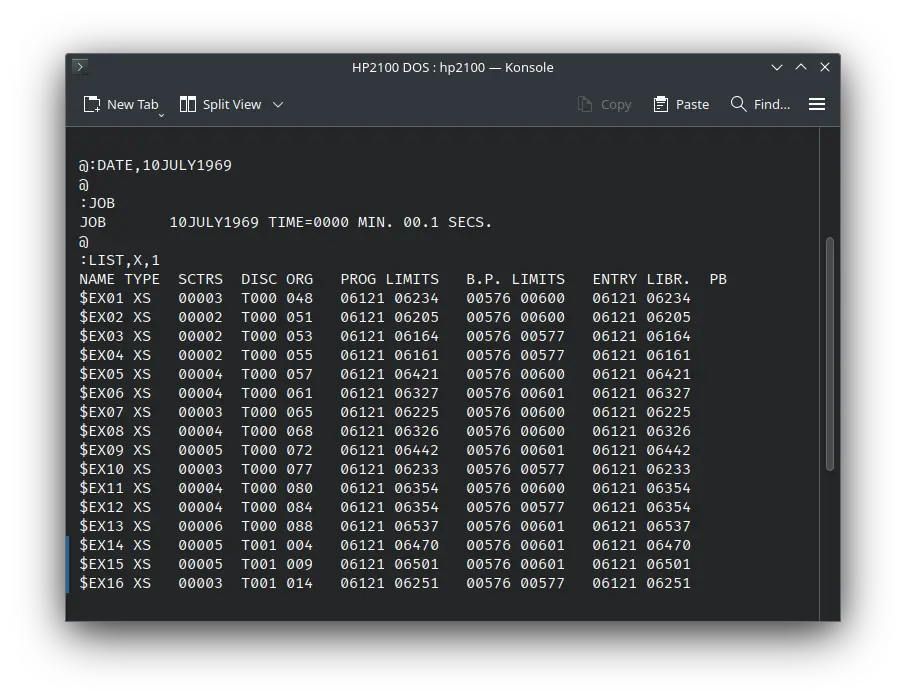Screen dimensions: 907x700
Task: Click the Paste clipboard icon
Action: [659, 103]
